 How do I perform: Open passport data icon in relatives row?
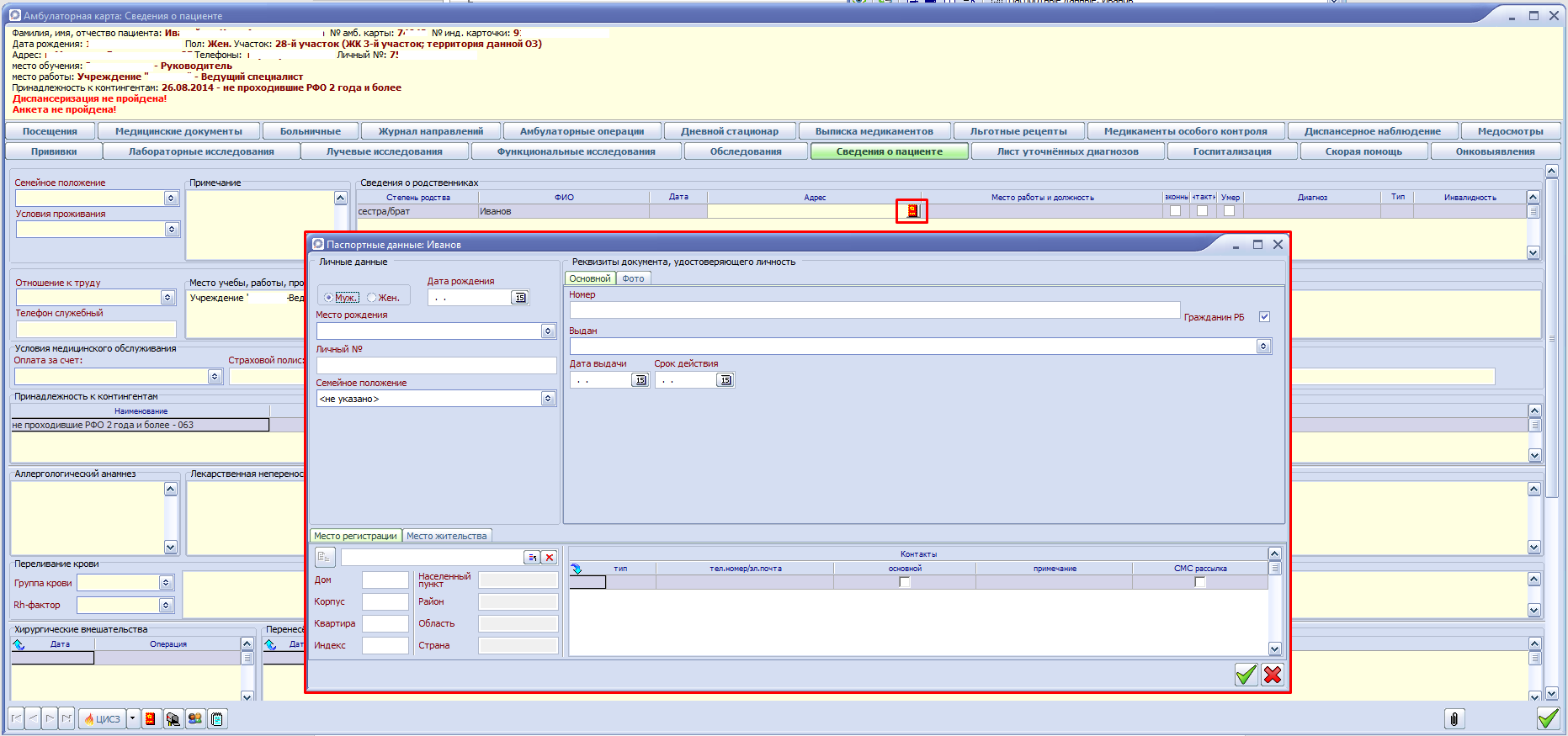[x=912, y=211]
